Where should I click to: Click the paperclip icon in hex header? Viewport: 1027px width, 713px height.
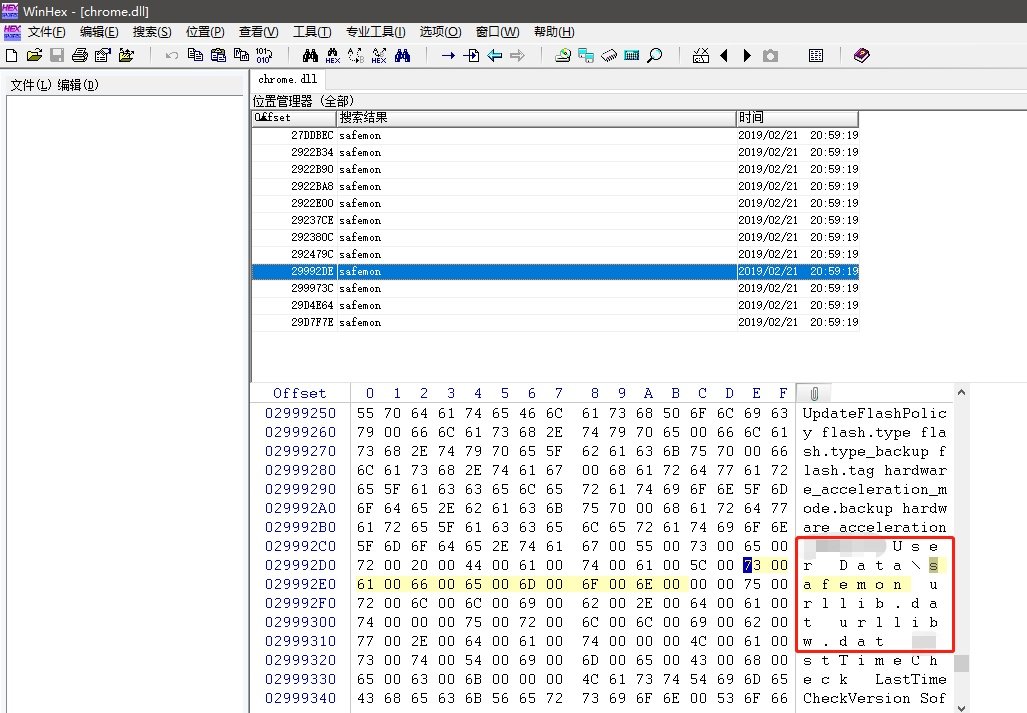pos(814,393)
